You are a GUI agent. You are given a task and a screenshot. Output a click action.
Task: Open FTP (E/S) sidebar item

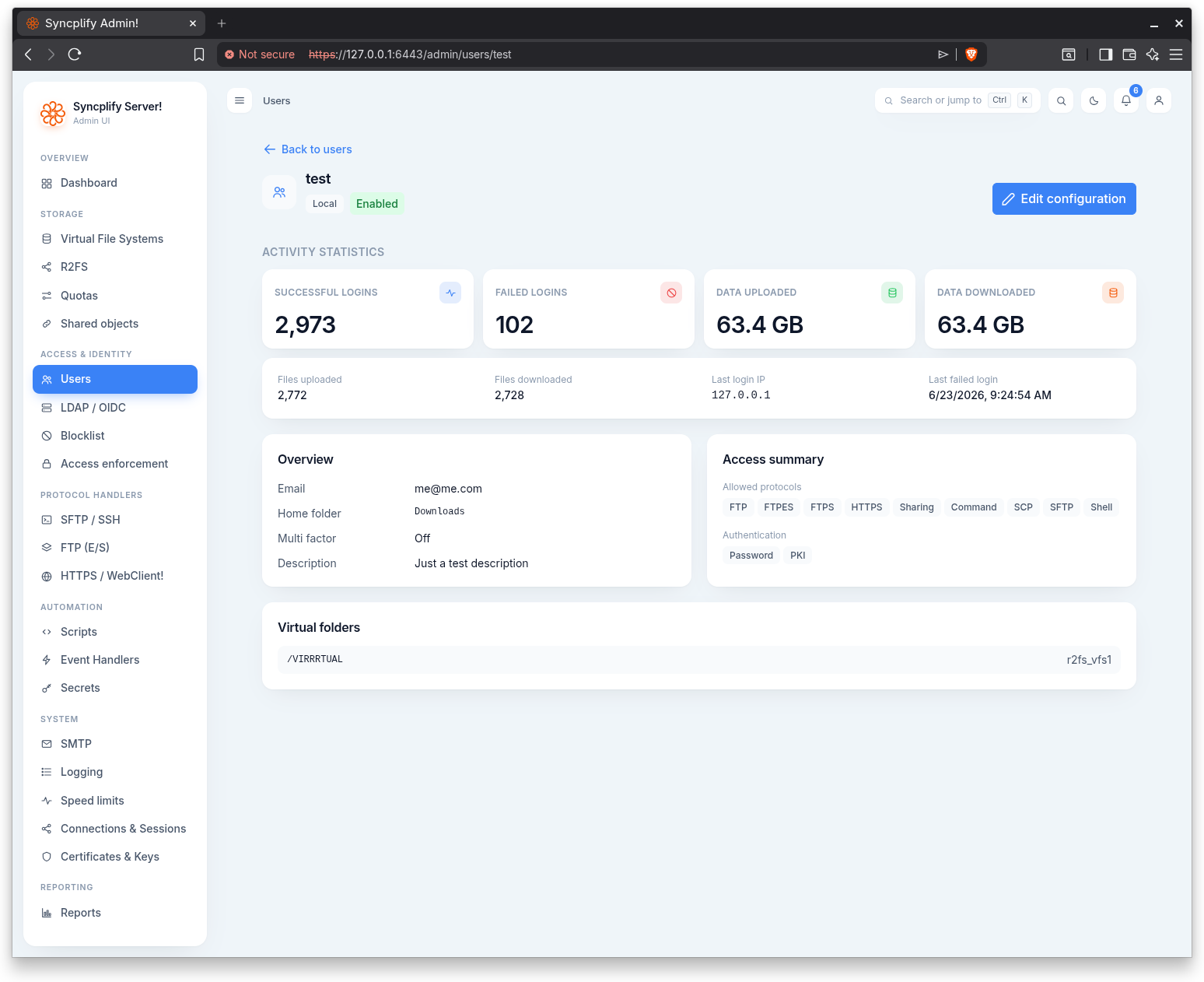coord(115,548)
